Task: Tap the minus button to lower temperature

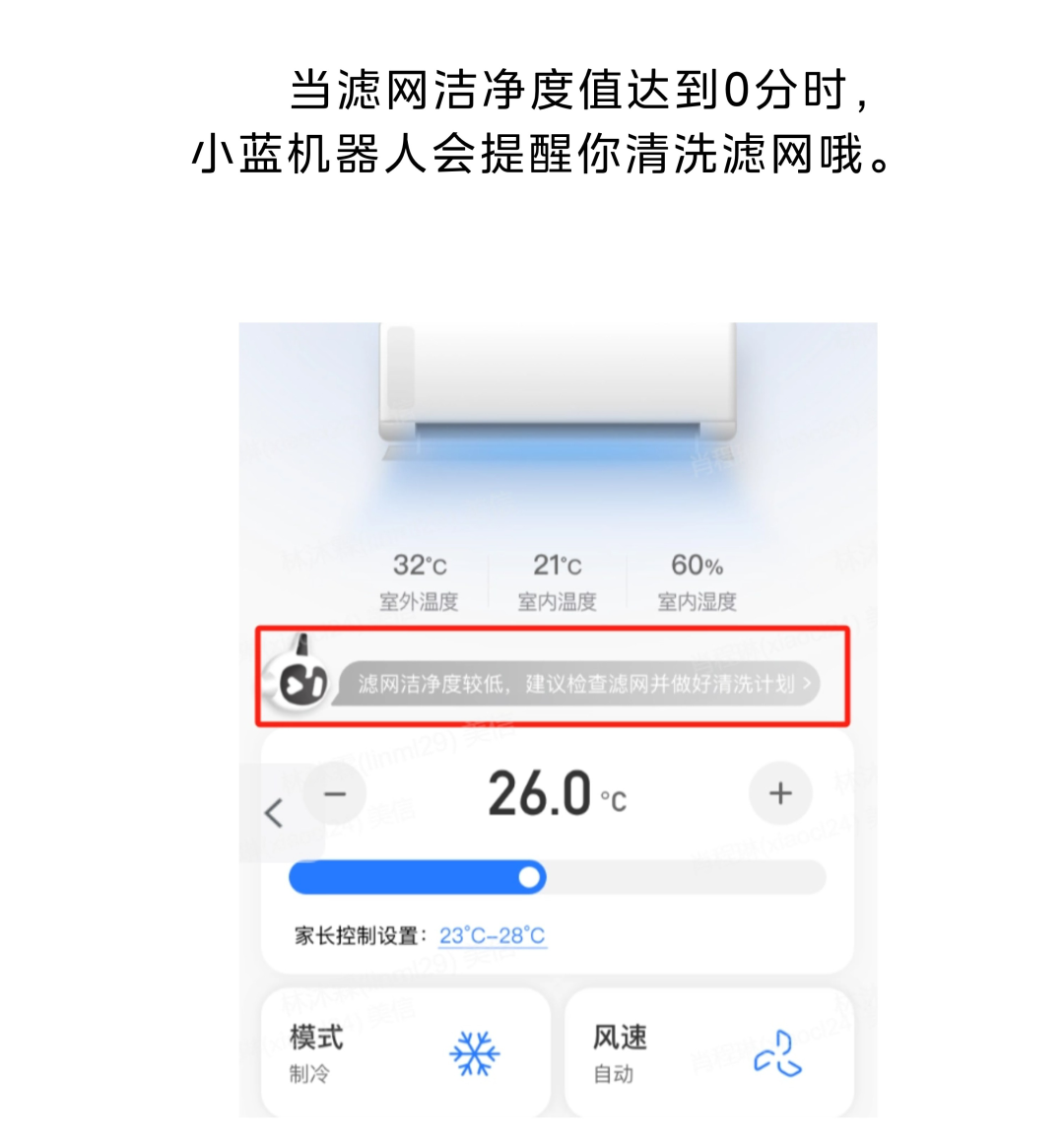Action: [335, 793]
